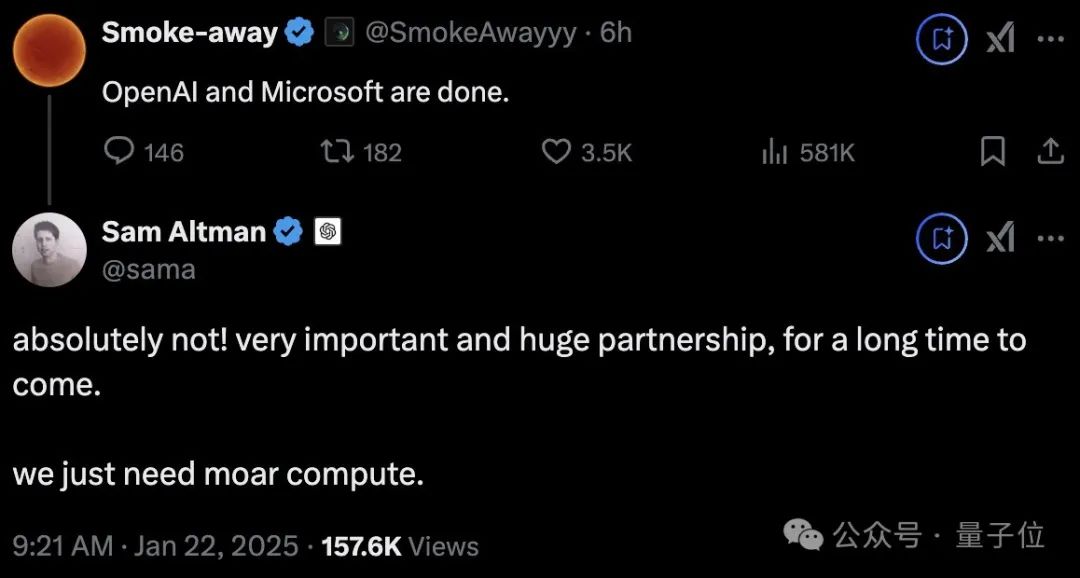Share the Smoke-away tweet
The image size is (1080, 578).
pos(1049,152)
